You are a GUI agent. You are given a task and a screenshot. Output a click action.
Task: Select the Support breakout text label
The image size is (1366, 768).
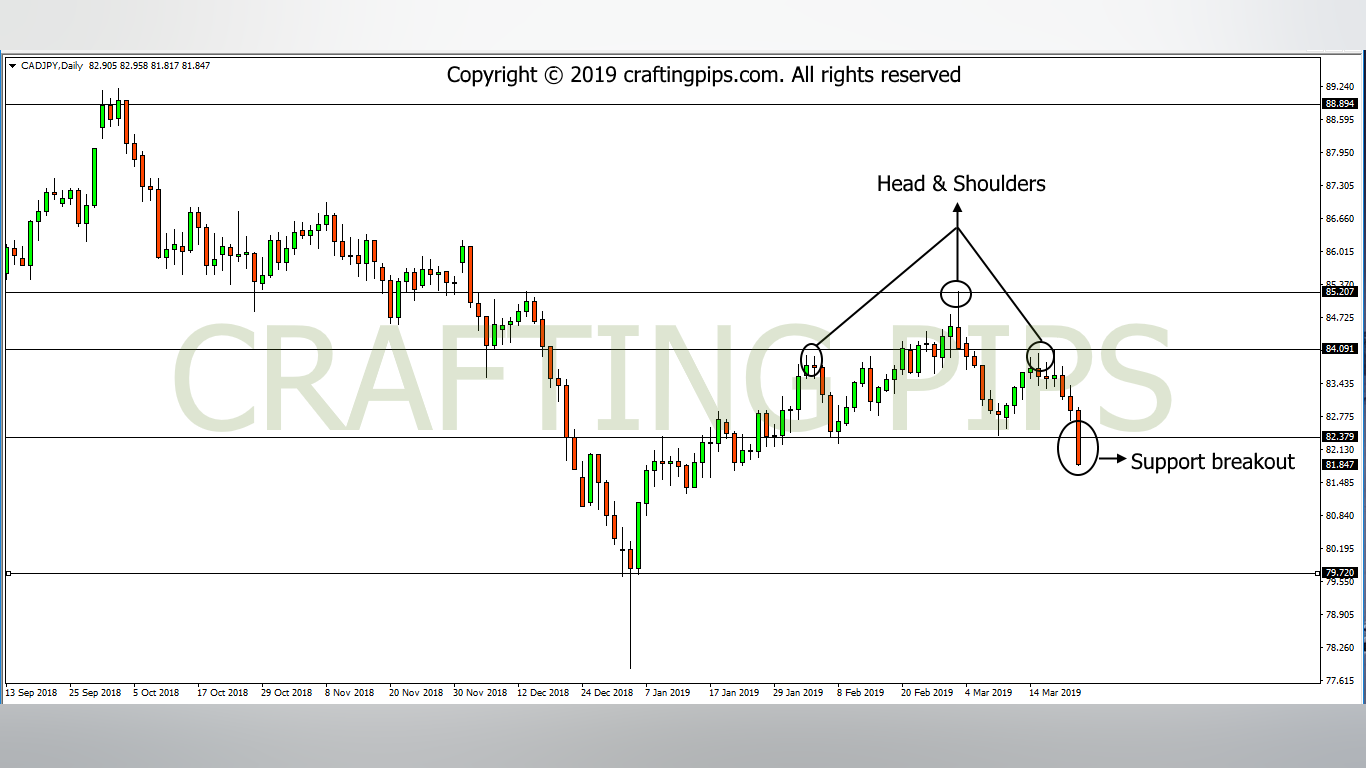click(1212, 462)
